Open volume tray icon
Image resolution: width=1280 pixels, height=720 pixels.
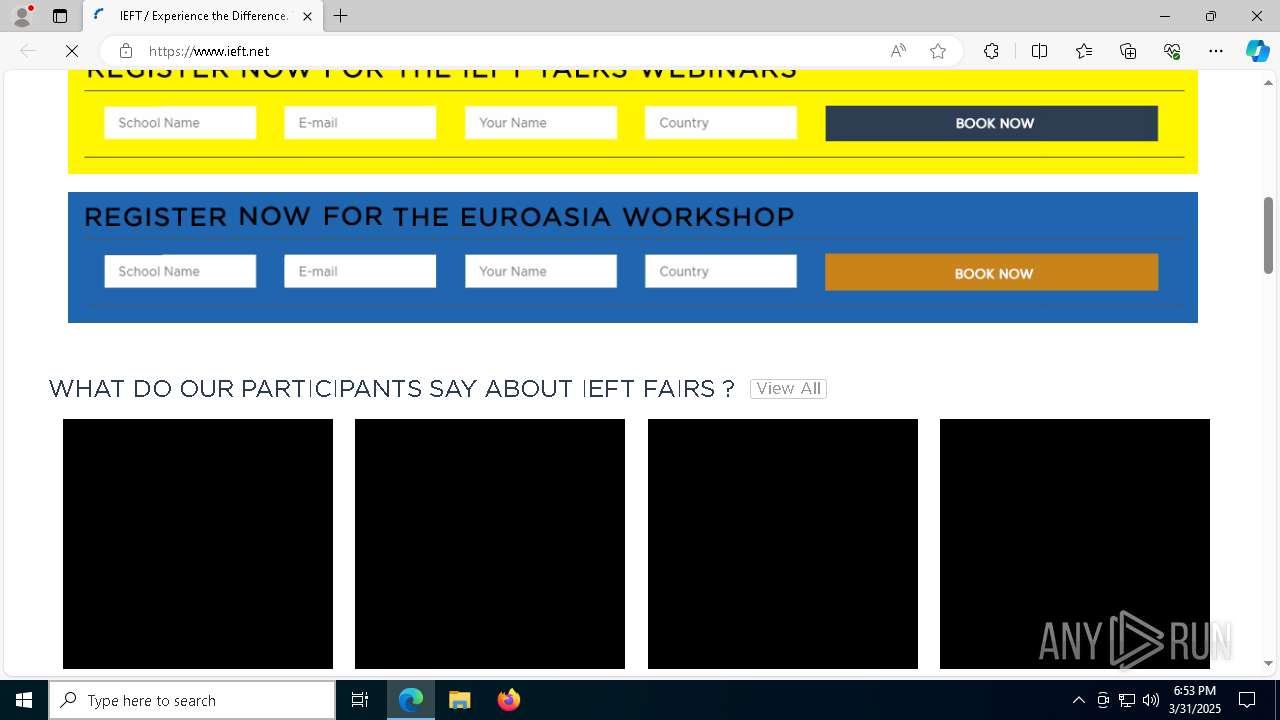click(x=1151, y=700)
